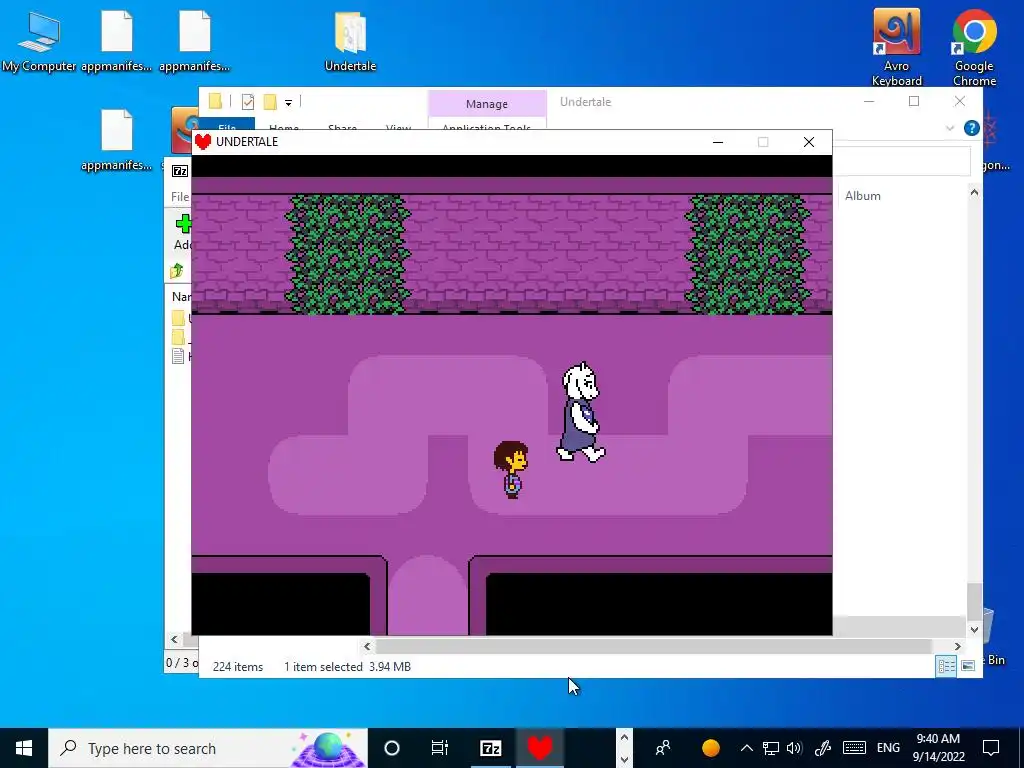Open the 7-Zip File menu
Image resolution: width=1024 pixels, height=768 pixels.
[180, 197]
